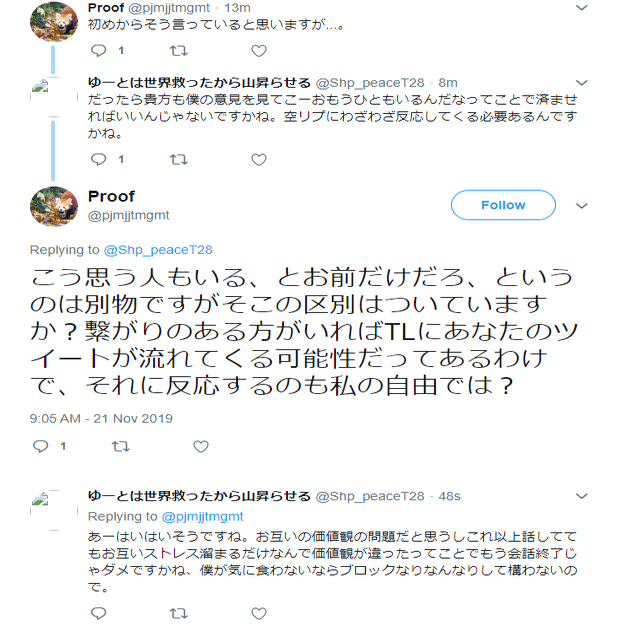The height and width of the screenshot is (626, 626).
Task: Reply to Proof's 13m tweet
Action: point(98,50)
